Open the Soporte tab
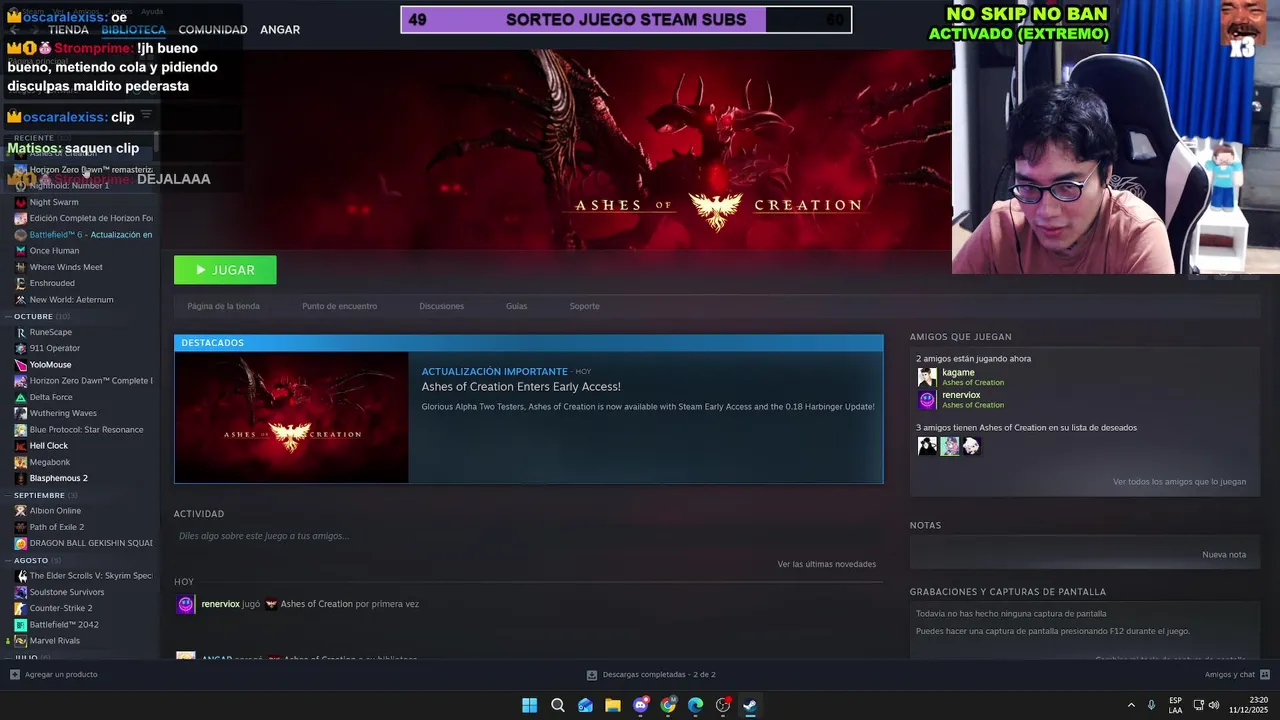Screen dimensions: 1280x720 tap(584, 306)
